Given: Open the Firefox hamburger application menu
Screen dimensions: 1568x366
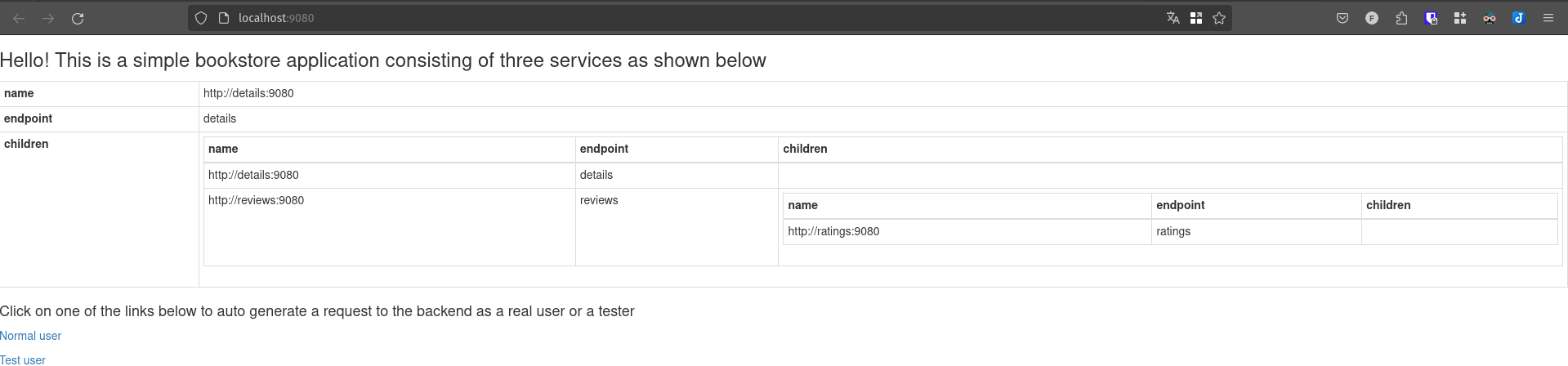Looking at the screenshot, I should [1548, 18].
